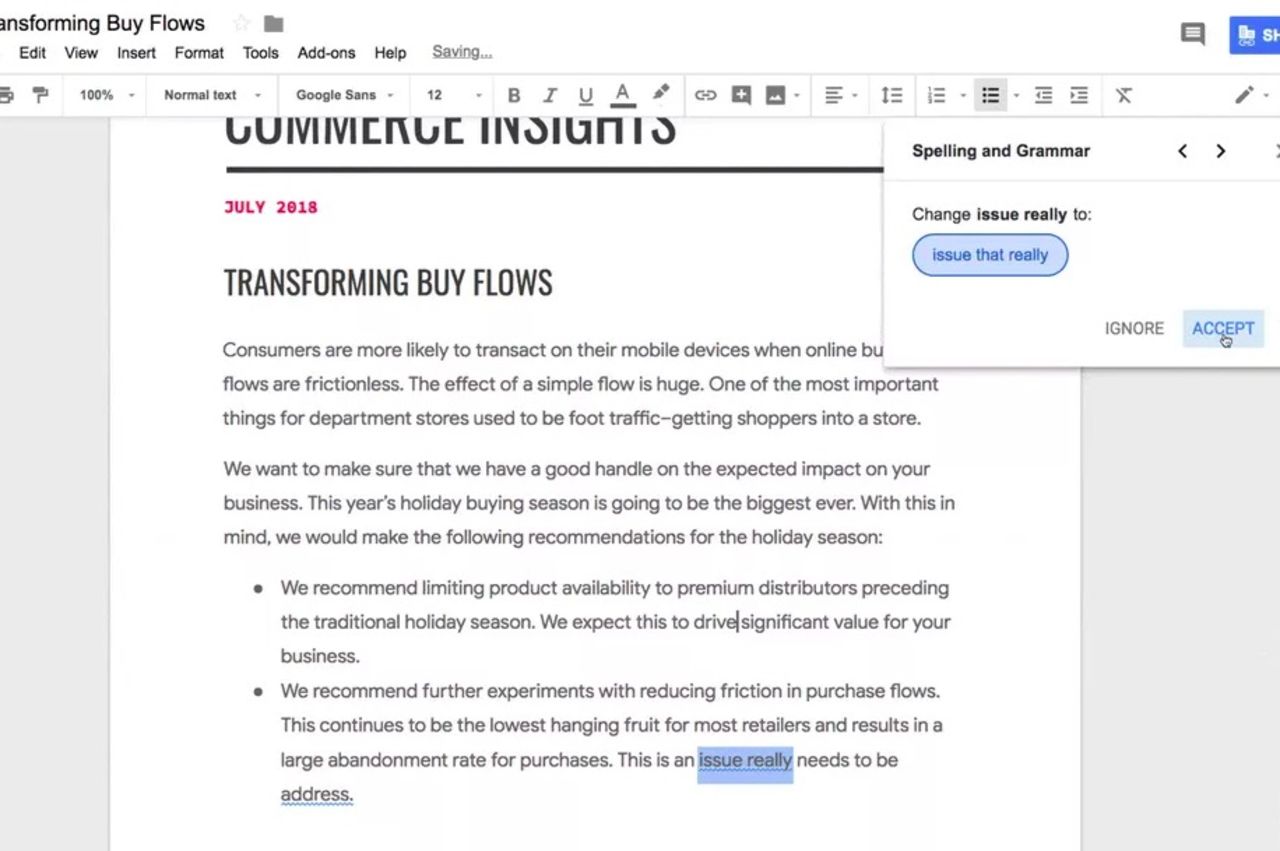
Task: Toggle bold formatting
Action: pos(514,95)
